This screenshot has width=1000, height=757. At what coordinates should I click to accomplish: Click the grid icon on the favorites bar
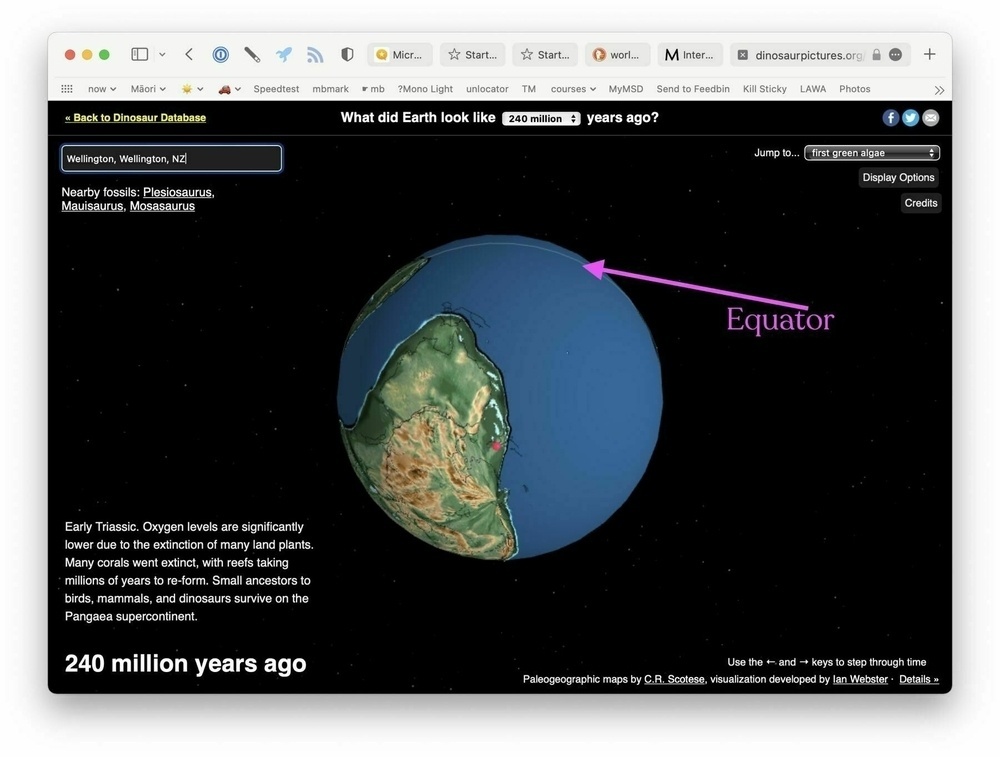tap(66, 89)
